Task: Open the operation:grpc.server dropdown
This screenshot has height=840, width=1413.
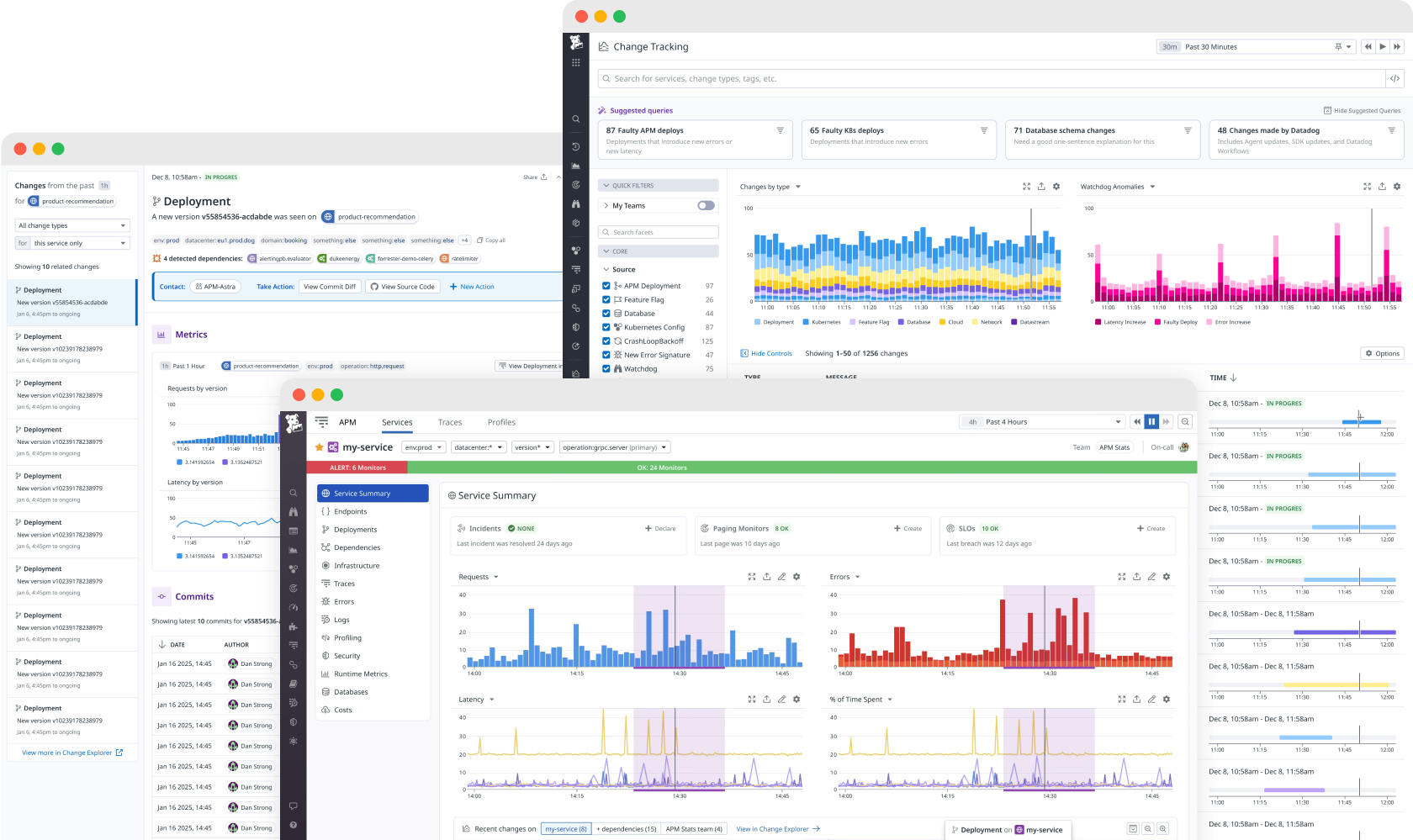Action: point(615,447)
